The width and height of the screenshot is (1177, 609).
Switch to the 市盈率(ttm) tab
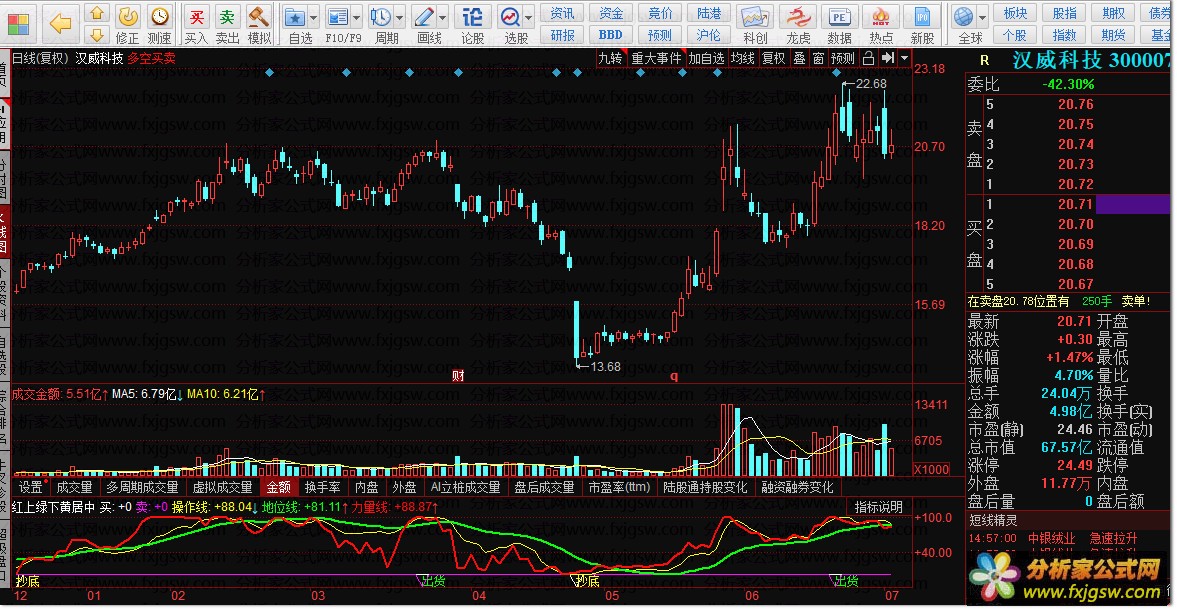coord(619,487)
